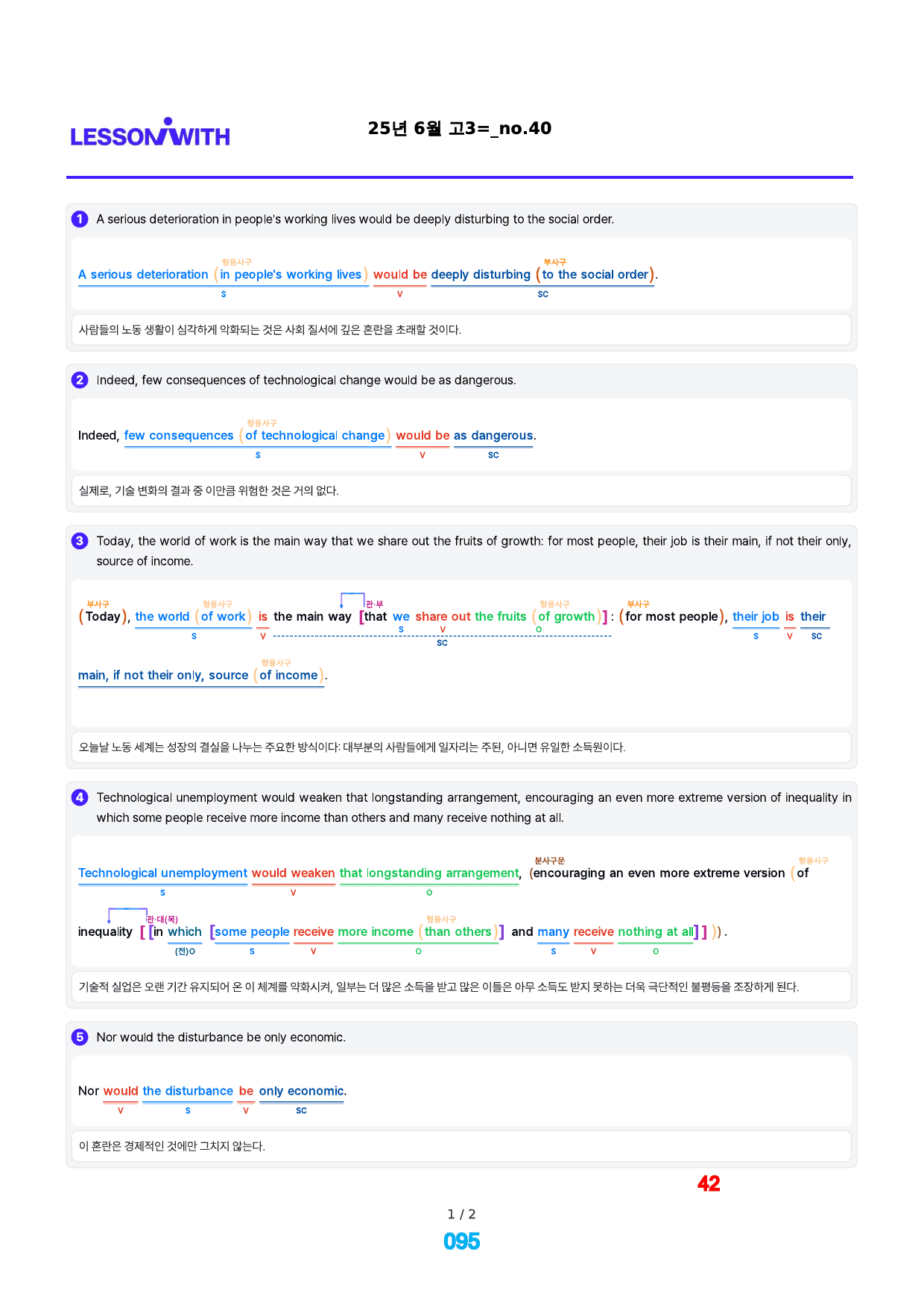Click the phrase 'Technological unemployment' in analysis
This screenshot has width=924, height=1307.
click(x=162, y=873)
